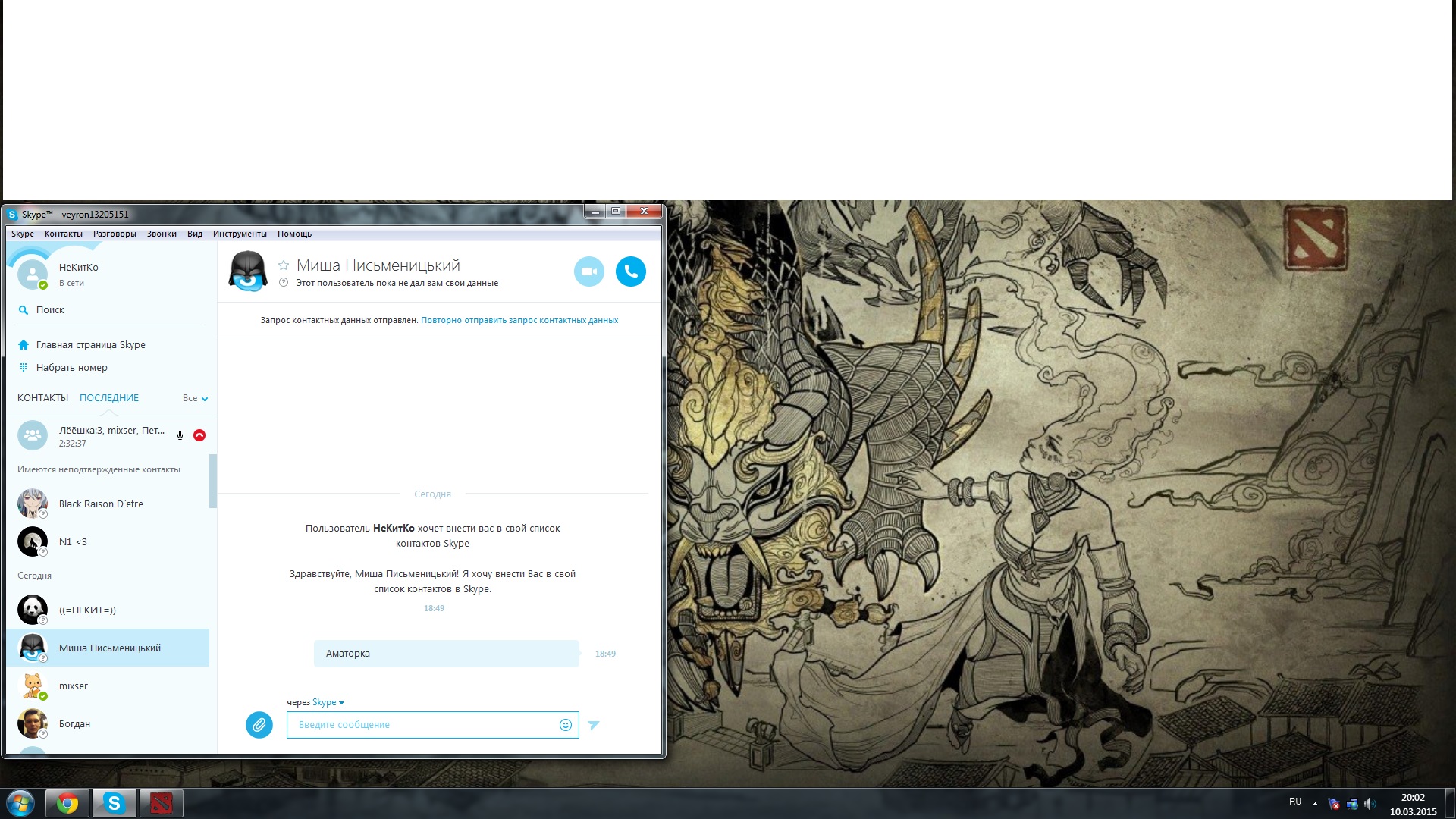The height and width of the screenshot is (819, 1456).
Task: Hang up the group call with the red button
Action: tap(199, 435)
